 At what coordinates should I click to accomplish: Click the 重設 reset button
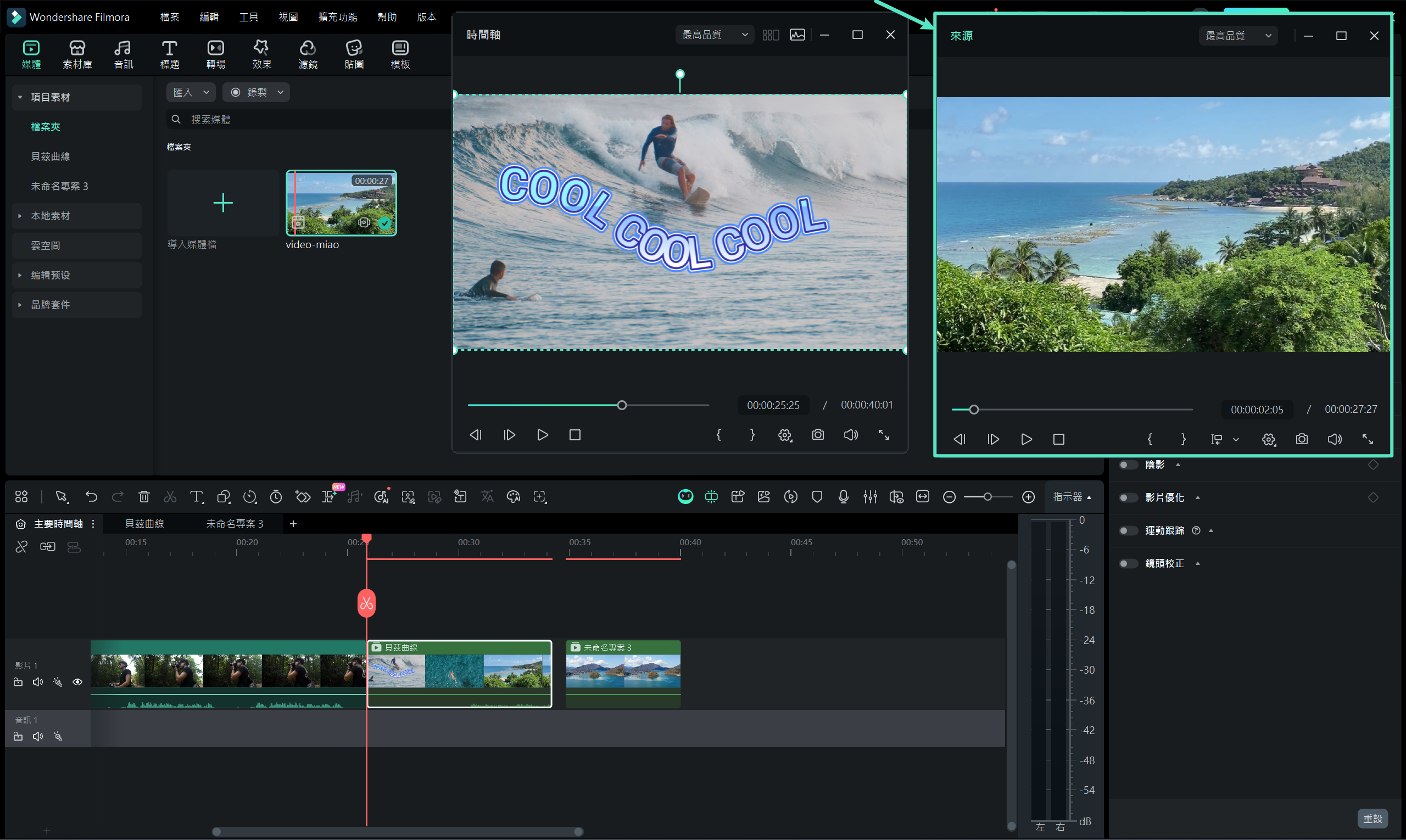pyautogui.click(x=1372, y=819)
